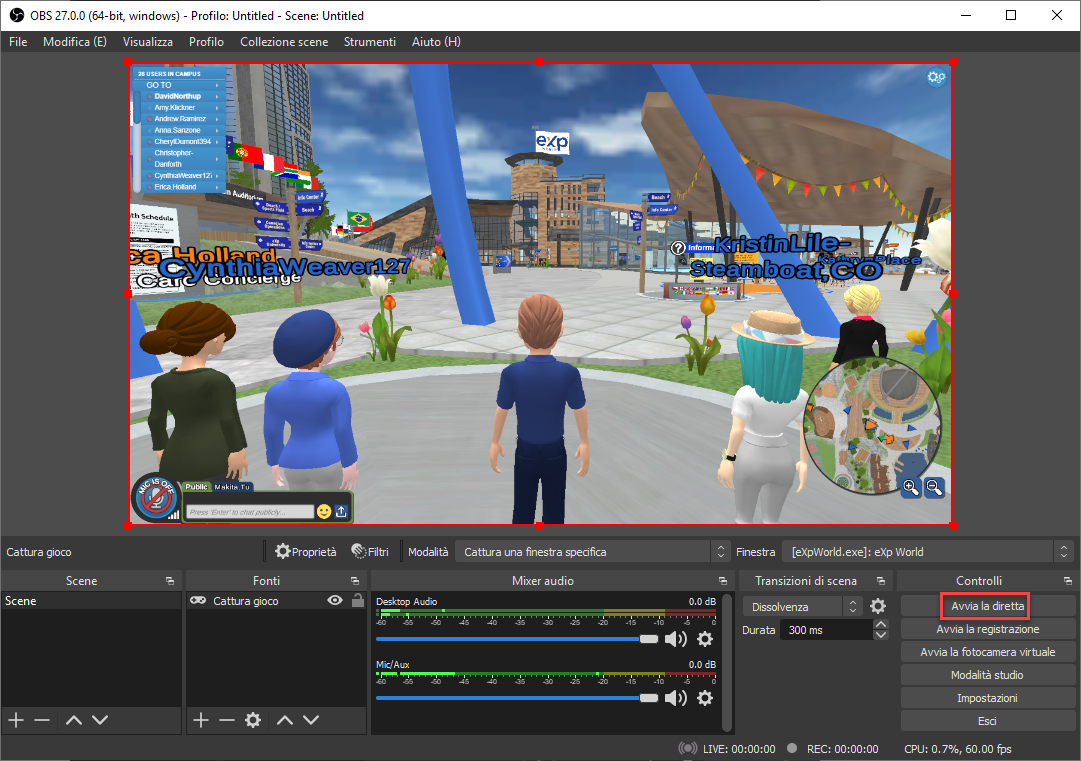This screenshot has width=1081, height=761.
Task: Toggle the lock on the Cattura gioco source
Action: coord(357,601)
